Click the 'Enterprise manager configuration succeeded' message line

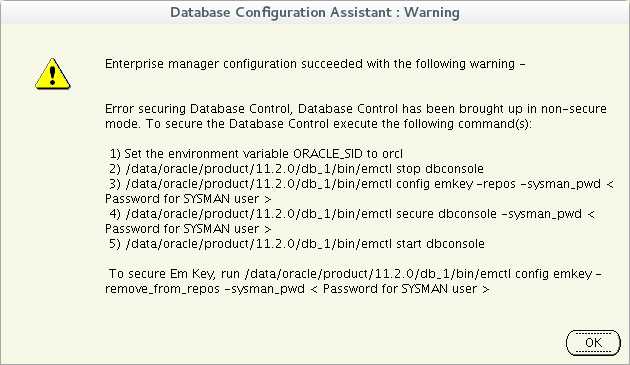tap(315, 64)
